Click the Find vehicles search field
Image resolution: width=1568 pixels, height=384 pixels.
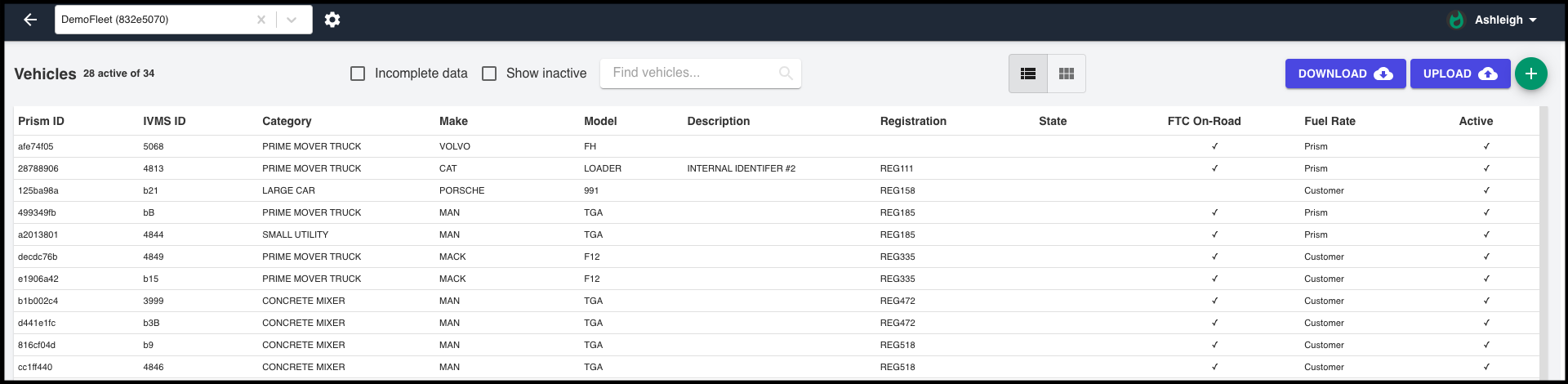click(x=690, y=73)
